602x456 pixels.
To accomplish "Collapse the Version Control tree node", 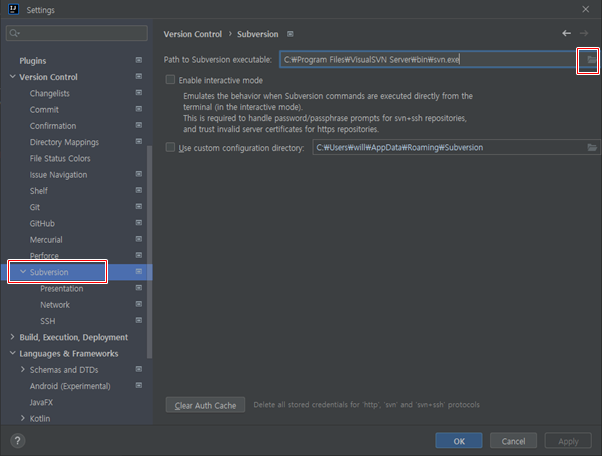I will [13, 77].
